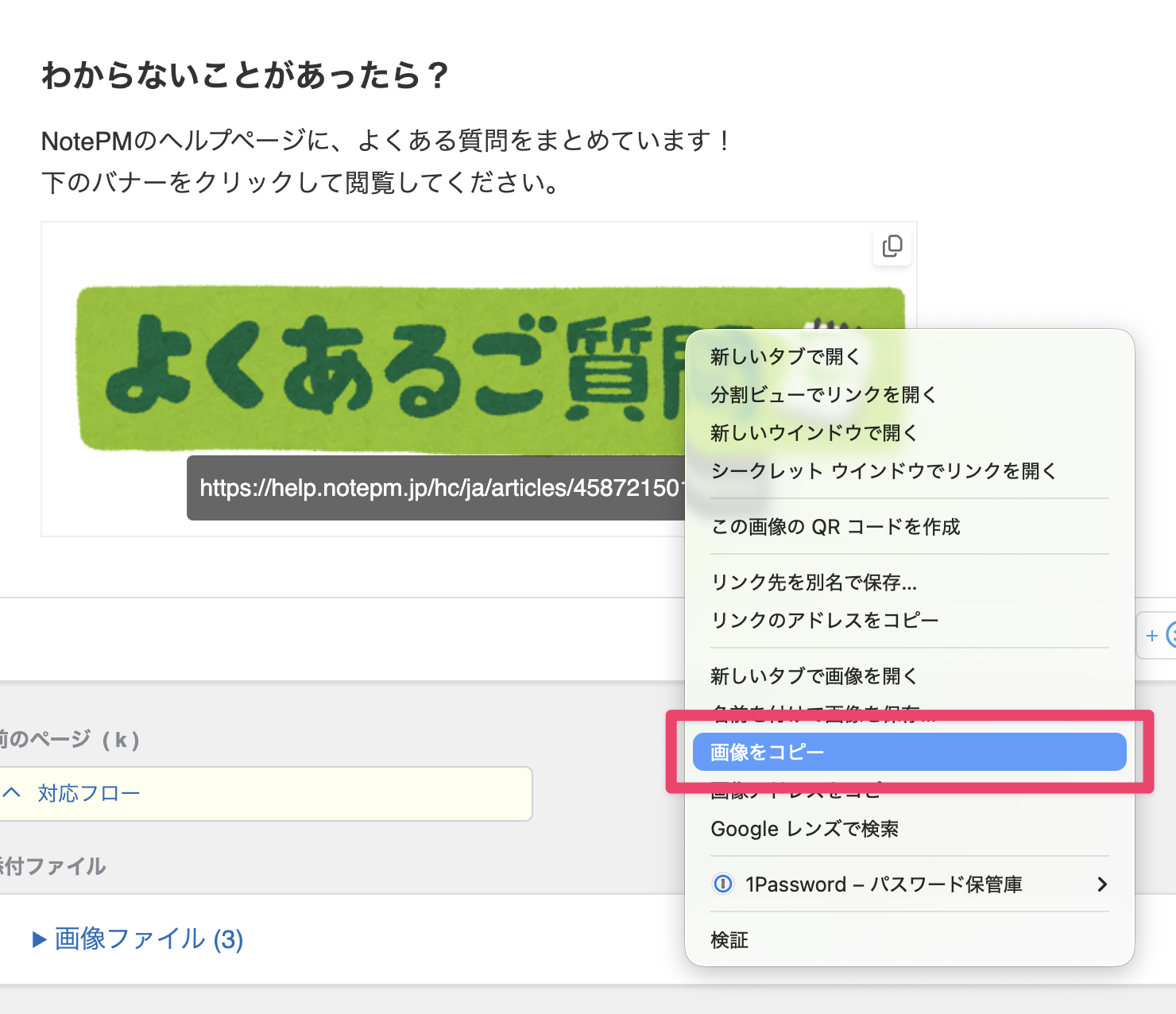Choose 新しいタブで画像を開く
1176x1014 pixels.
point(814,676)
